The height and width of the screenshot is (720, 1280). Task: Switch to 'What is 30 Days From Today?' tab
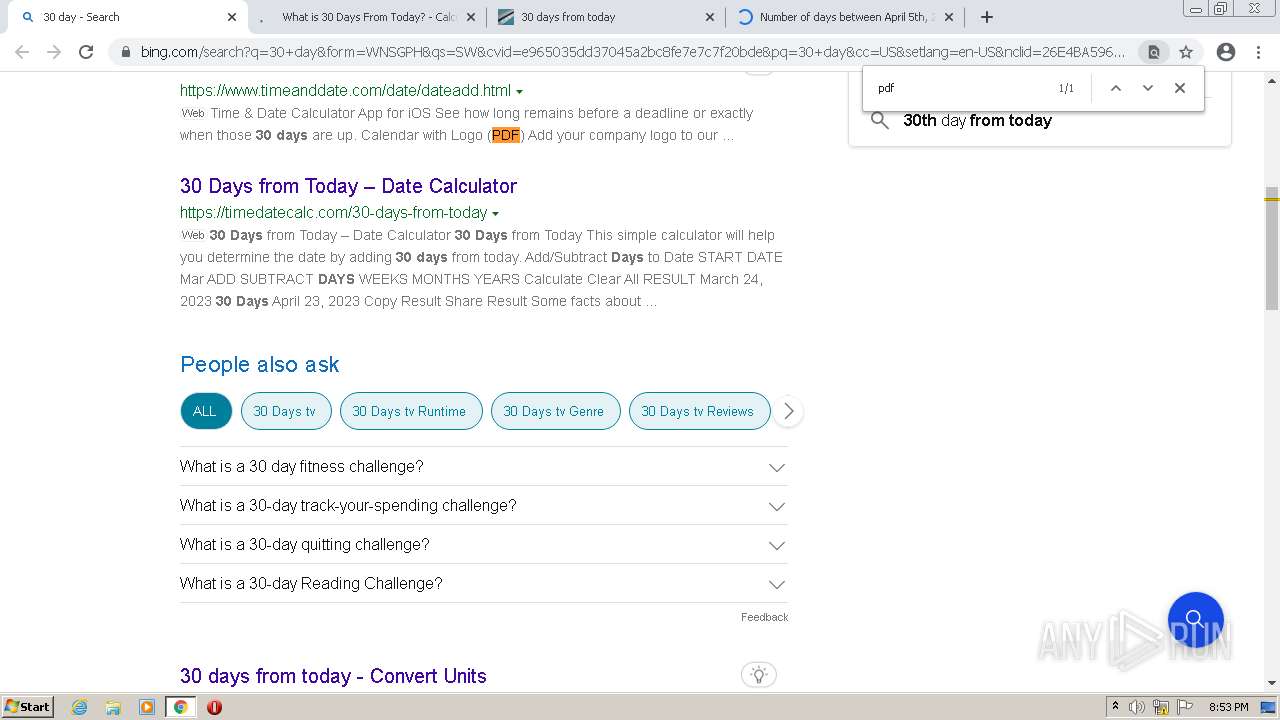[x=367, y=17]
